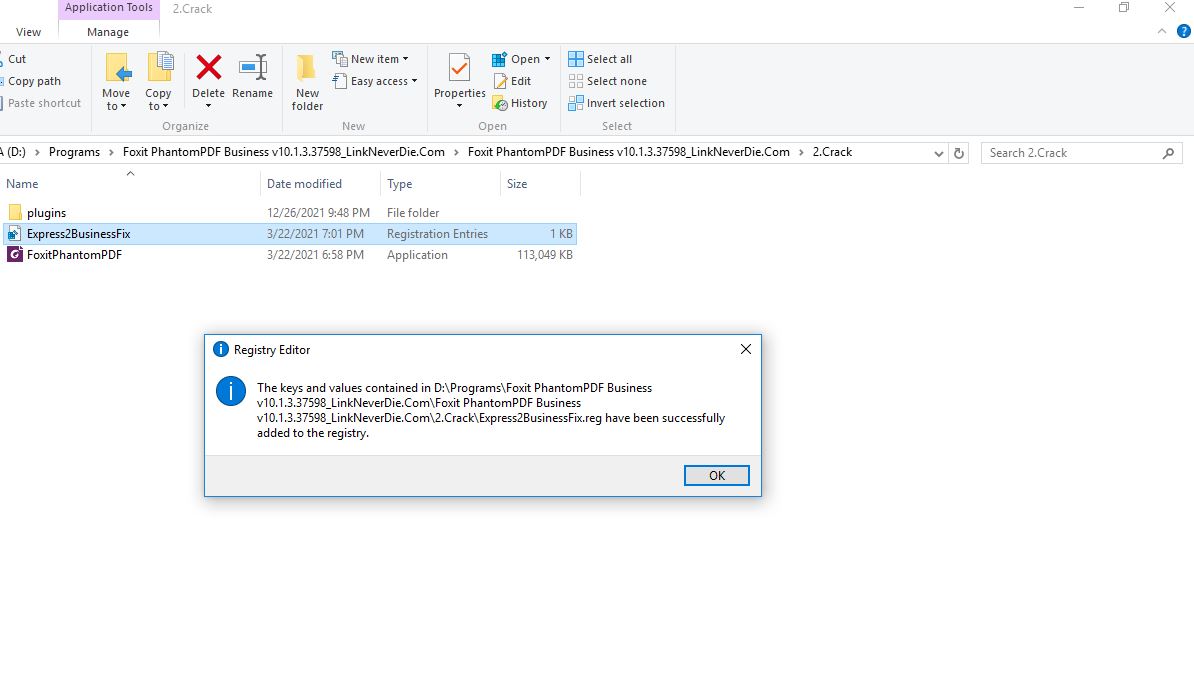Click the History icon in Open group
This screenshot has height=681, width=1194.
[520, 103]
